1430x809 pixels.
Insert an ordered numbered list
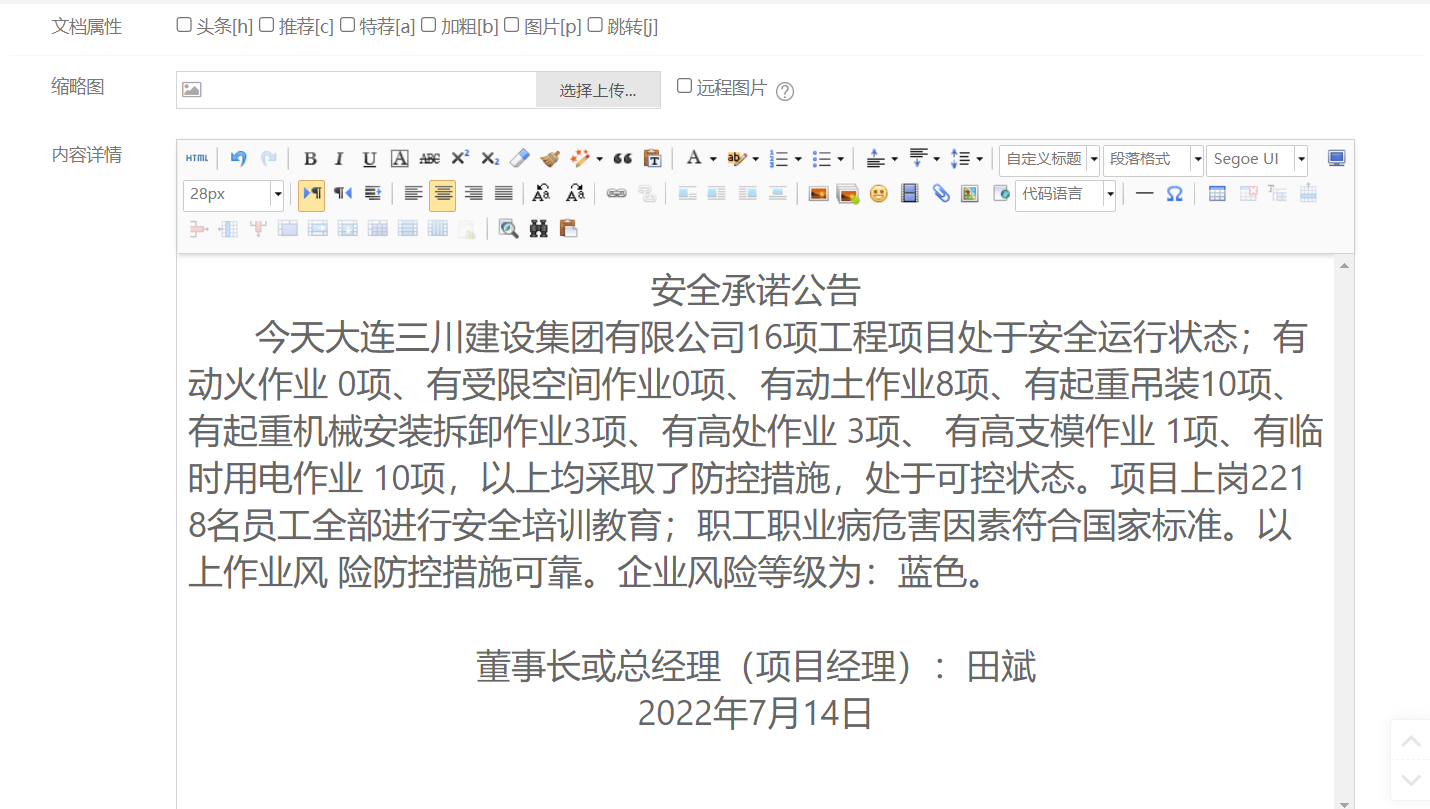tap(779, 159)
